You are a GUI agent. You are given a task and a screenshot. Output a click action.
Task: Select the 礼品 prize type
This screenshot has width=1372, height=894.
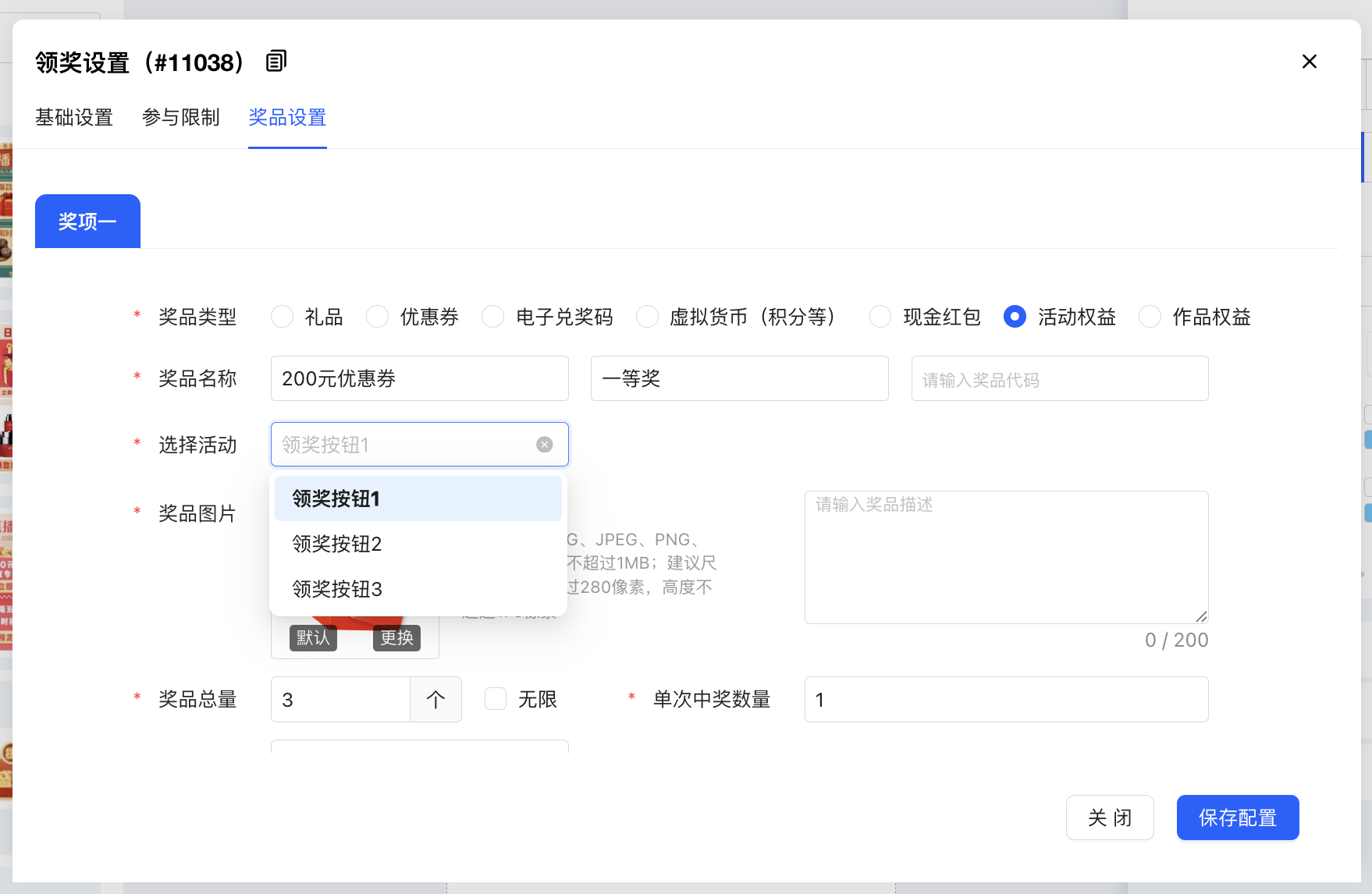coord(283,317)
